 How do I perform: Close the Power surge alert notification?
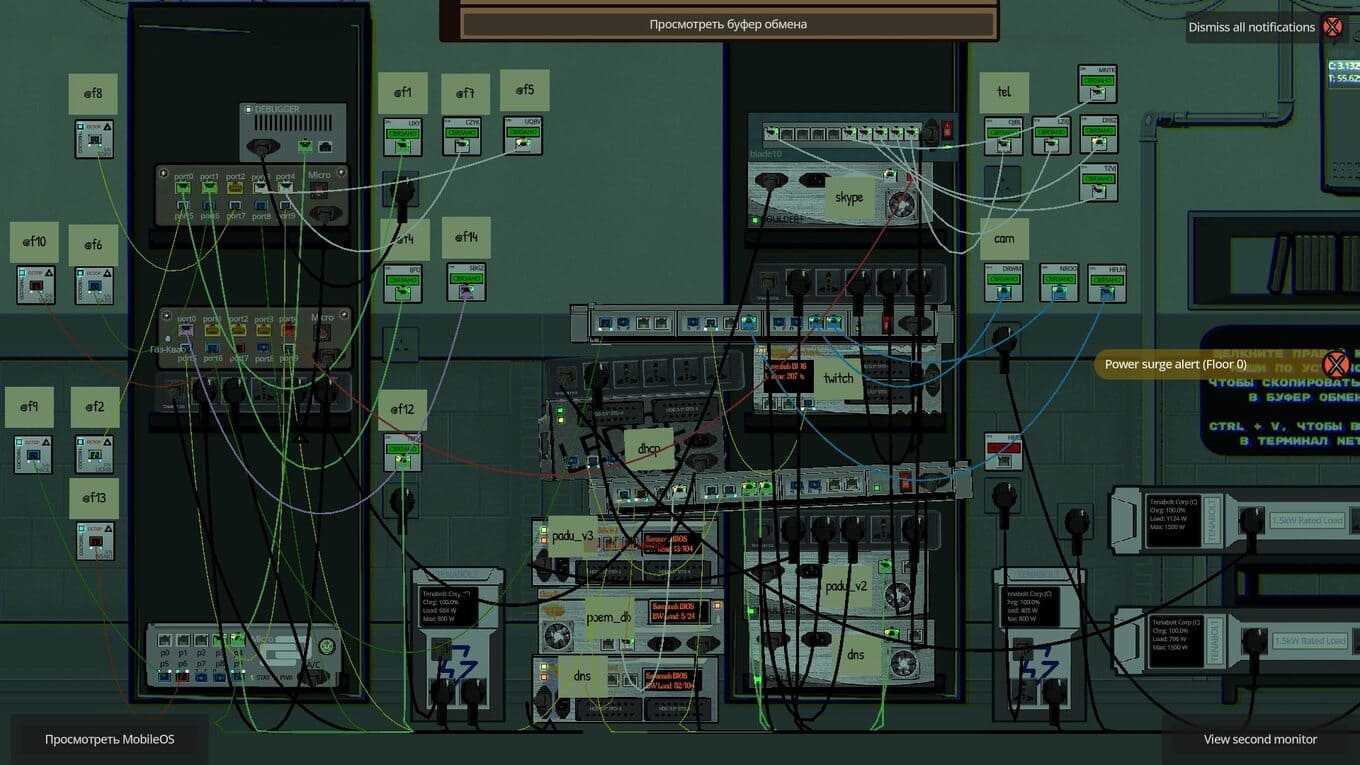1336,364
